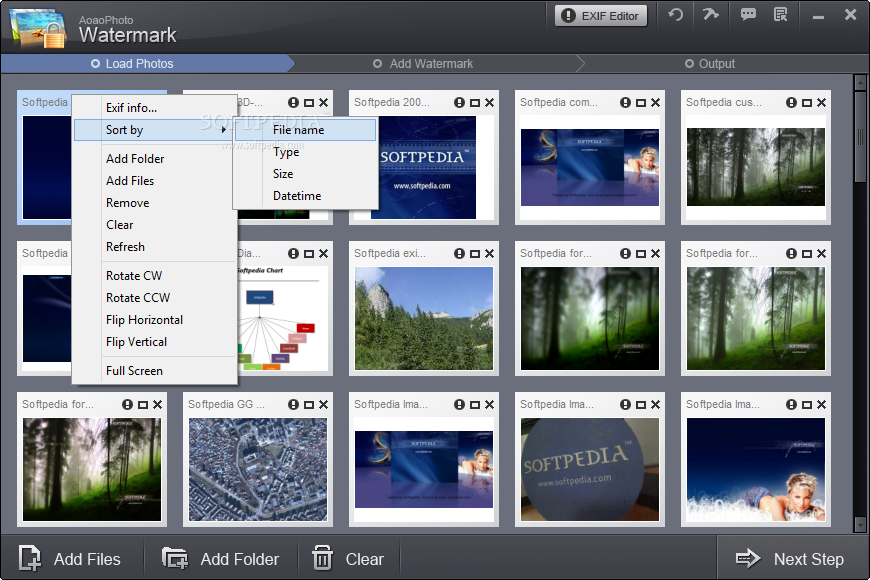The width and height of the screenshot is (870, 580).
Task: Maximize icon on Softpedia cus... card
Action: click(807, 103)
